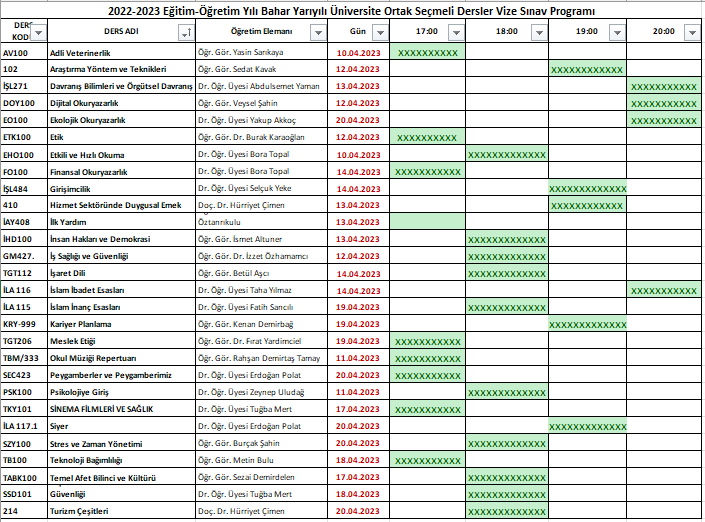Click 'Peygamberler ve Peygamberimiz' cell
The height and width of the screenshot is (522, 705).
point(121,375)
